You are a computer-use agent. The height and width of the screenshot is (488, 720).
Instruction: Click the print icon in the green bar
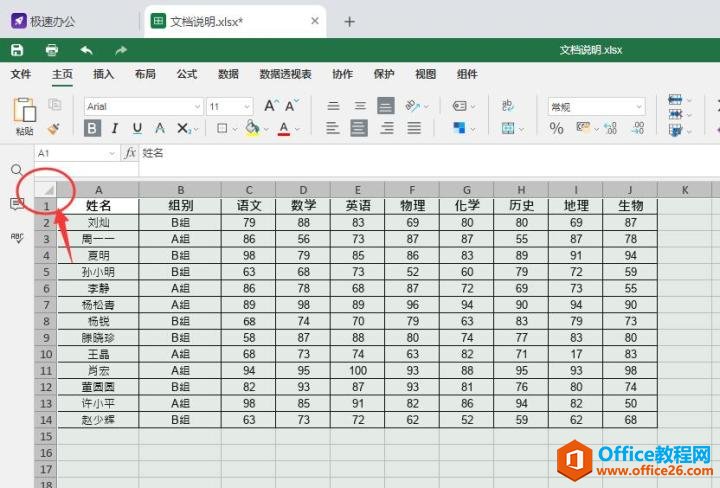51,50
